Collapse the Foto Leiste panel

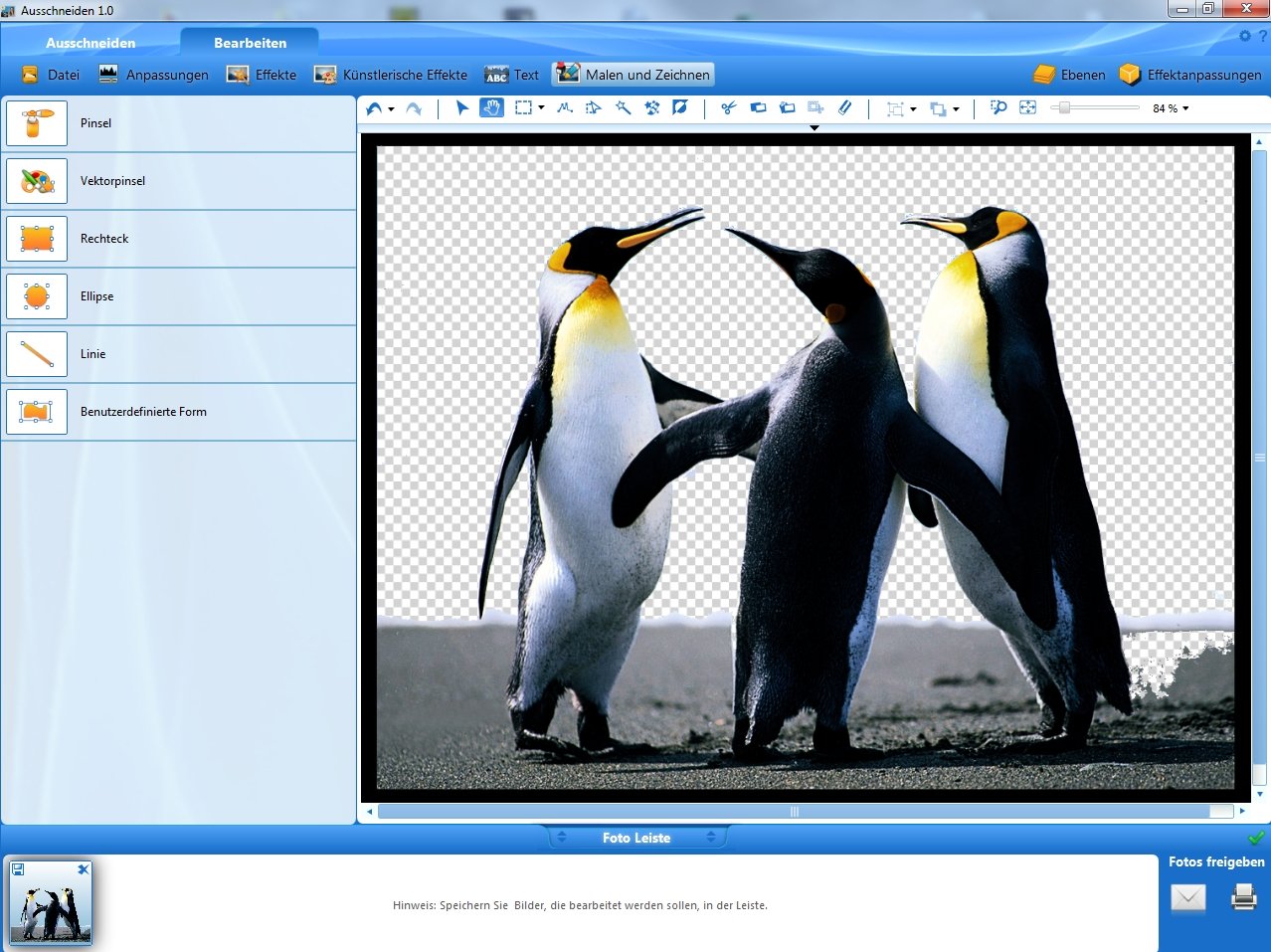point(636,838)
